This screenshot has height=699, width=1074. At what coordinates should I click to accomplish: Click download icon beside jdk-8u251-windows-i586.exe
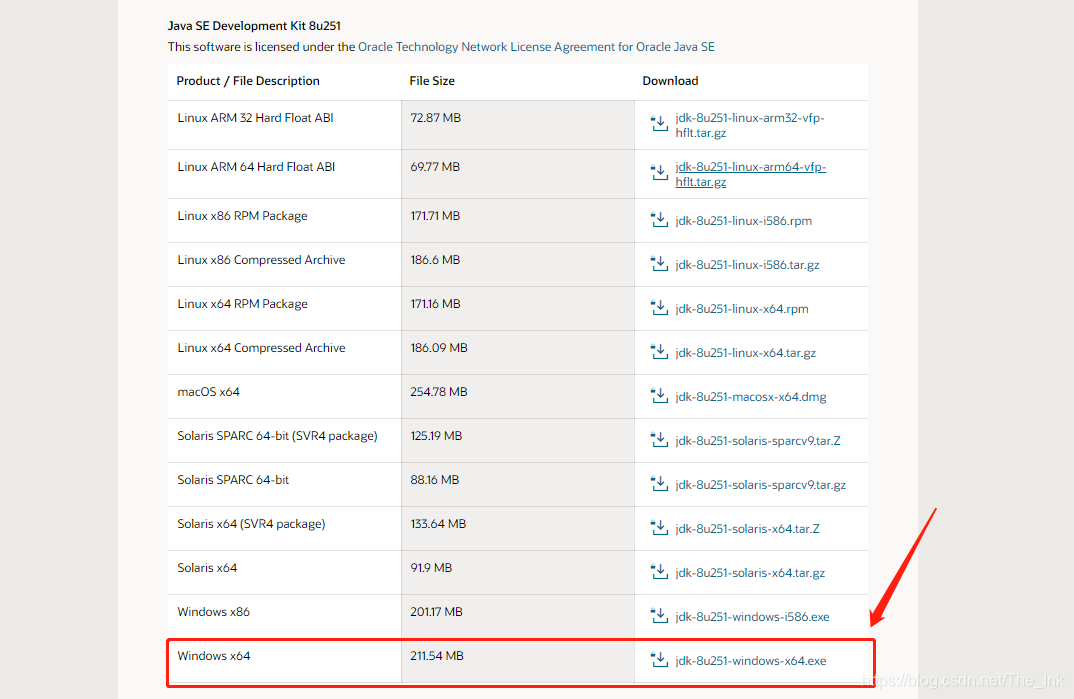tap(659, 615)
